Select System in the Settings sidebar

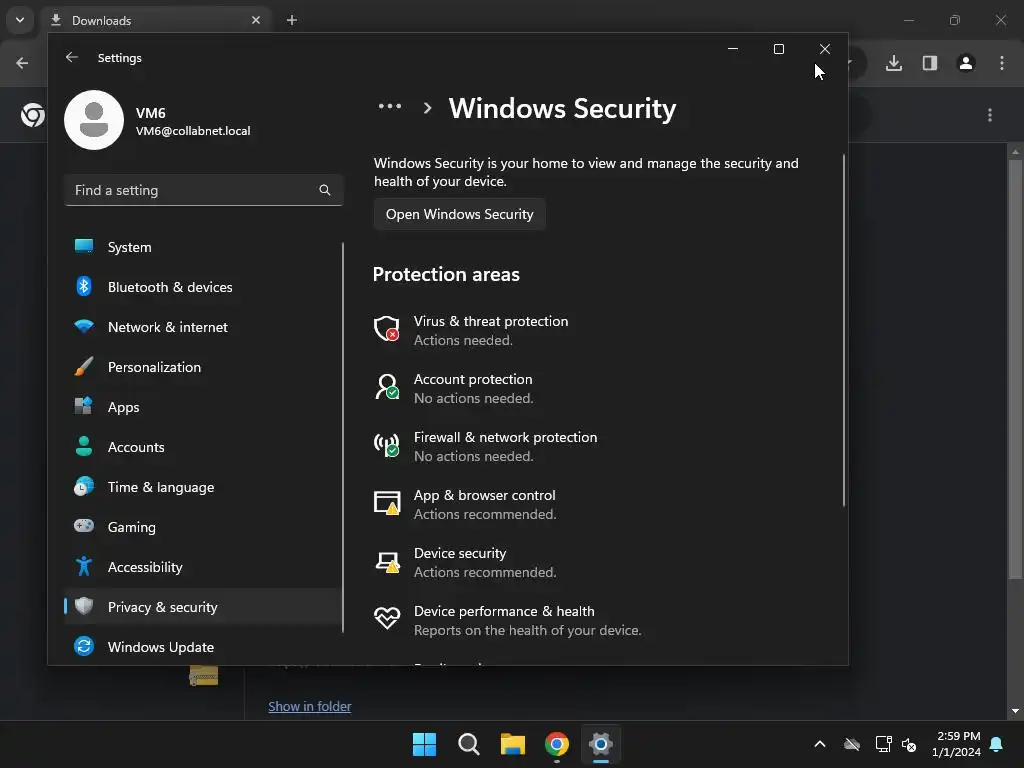pos(203,247)
